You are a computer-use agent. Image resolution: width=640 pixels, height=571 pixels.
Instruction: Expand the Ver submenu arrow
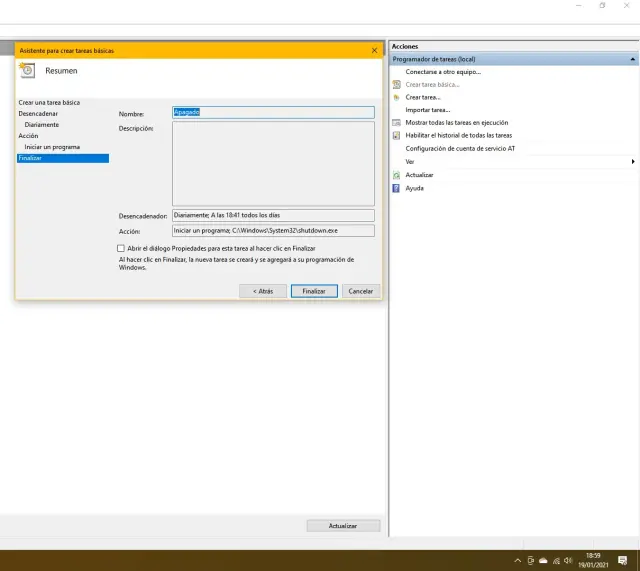633,161
